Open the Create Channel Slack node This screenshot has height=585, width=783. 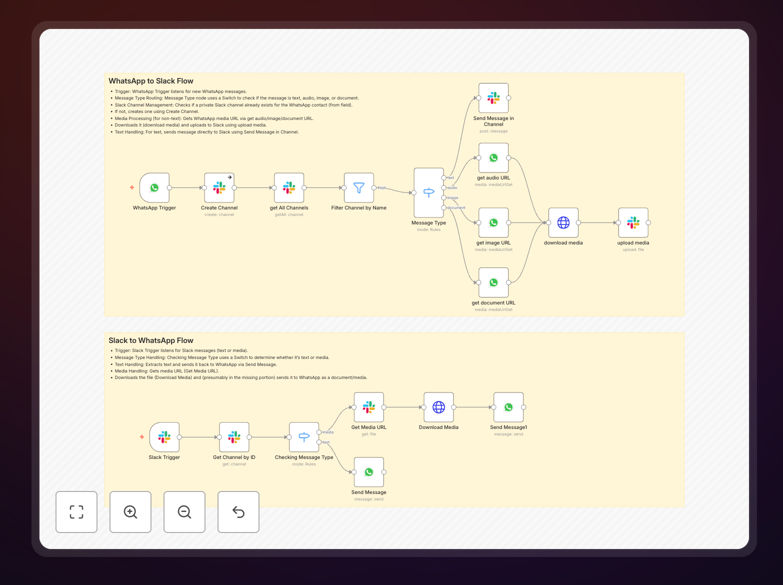pyautogui.click(x=219, y=188)
